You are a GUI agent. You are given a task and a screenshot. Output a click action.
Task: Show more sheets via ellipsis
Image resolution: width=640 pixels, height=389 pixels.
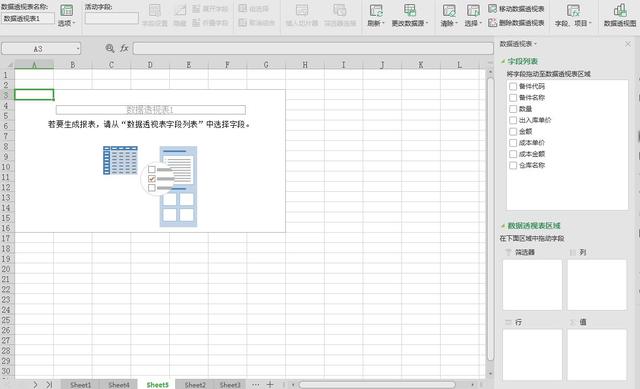click(x=256, y=385)
